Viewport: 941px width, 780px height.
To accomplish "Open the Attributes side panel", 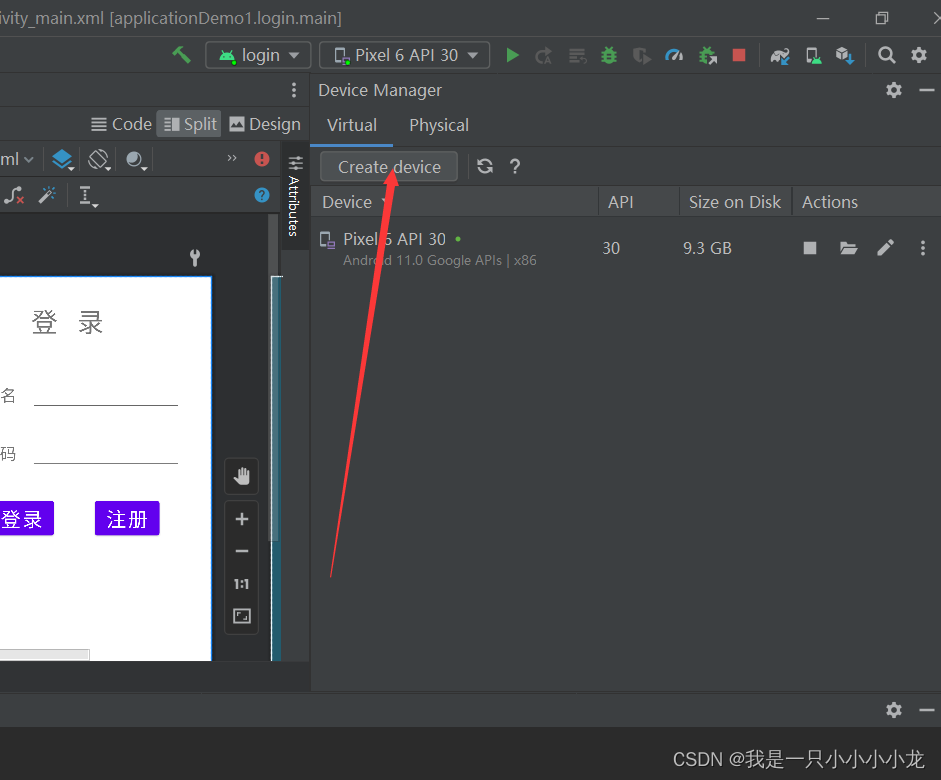I will (295, 196).
